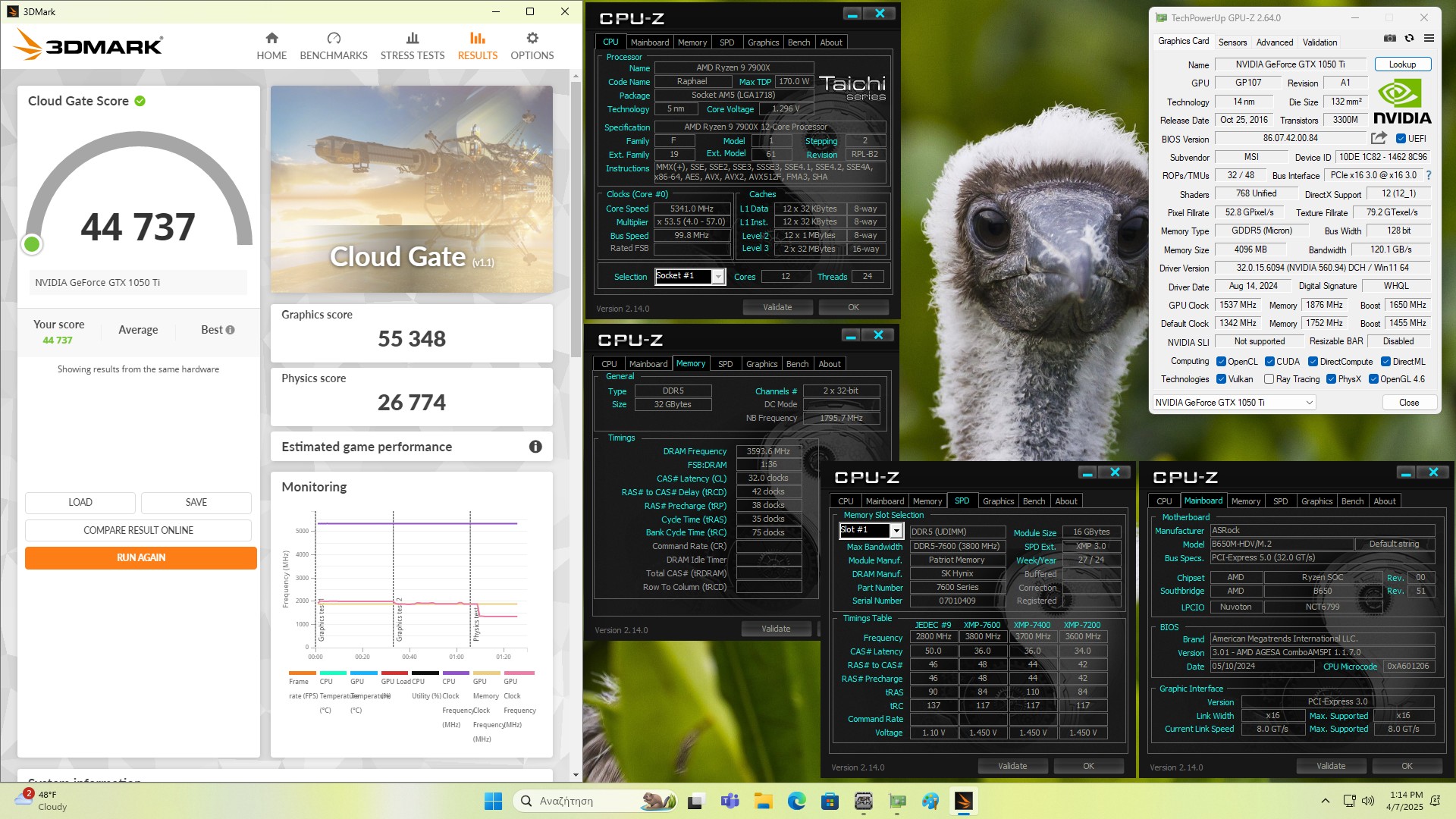The image size is (1456, 819).
Task: Open the RESULTS section in 3DMark
Action: (478, 46)
